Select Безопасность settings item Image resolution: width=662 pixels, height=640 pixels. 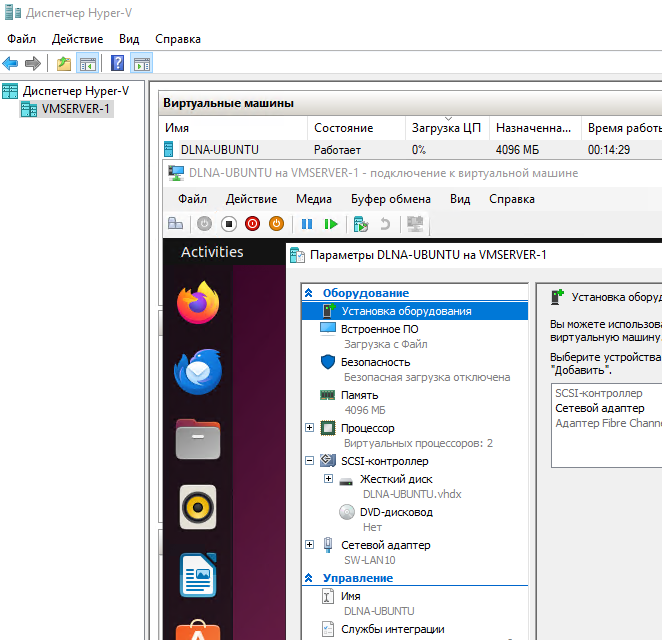[375, 362]
